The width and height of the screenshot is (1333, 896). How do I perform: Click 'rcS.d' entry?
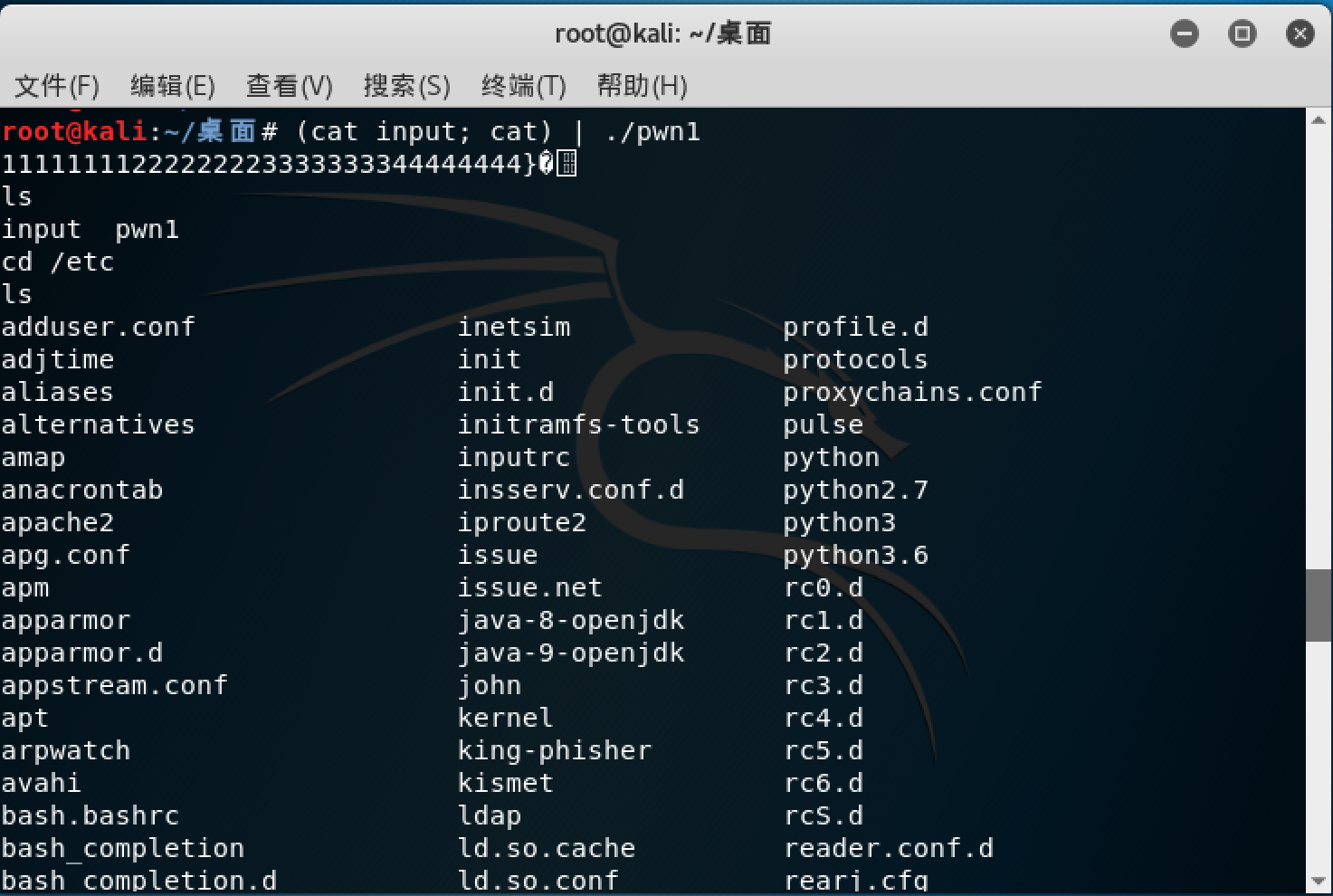point(824,815)
